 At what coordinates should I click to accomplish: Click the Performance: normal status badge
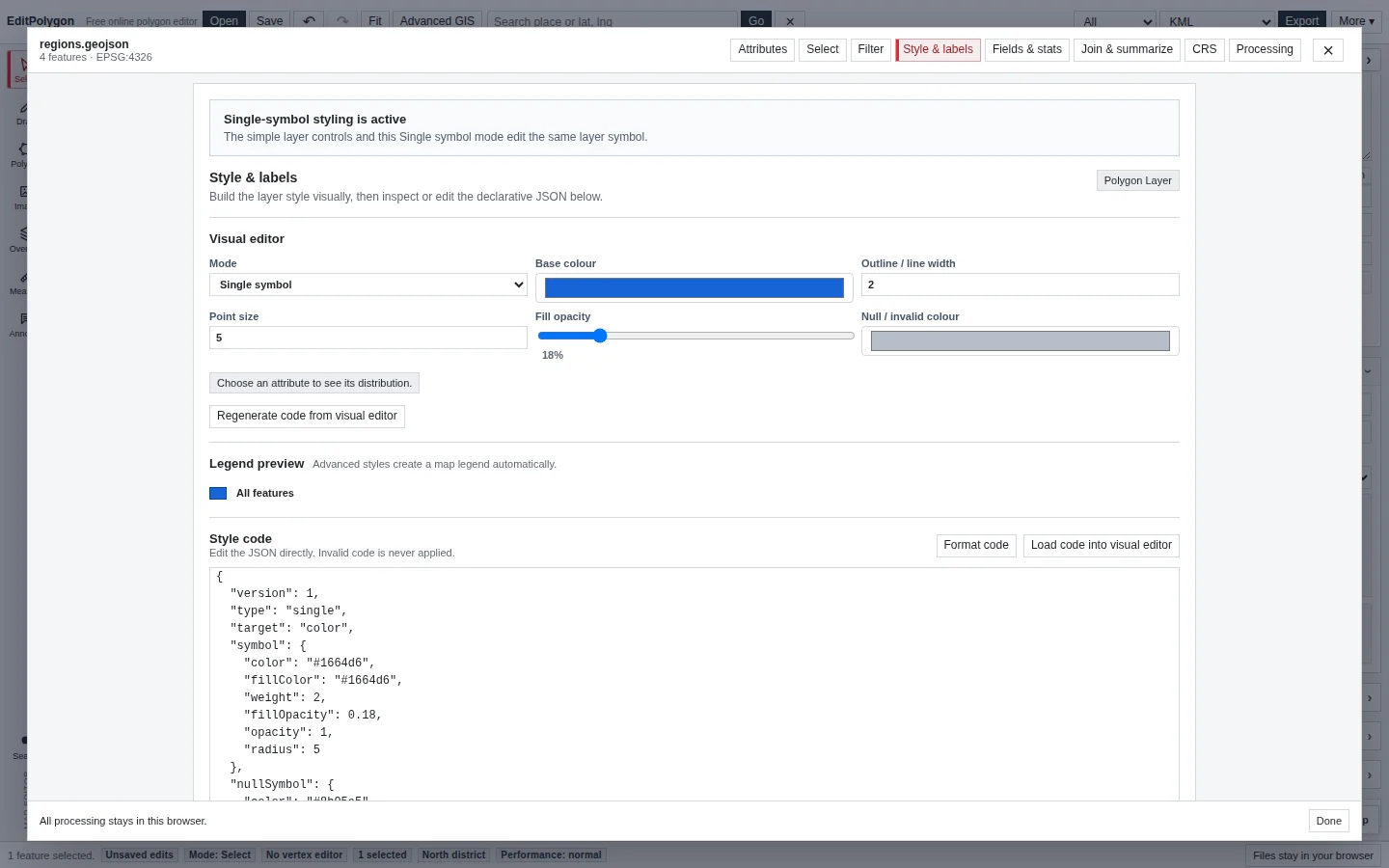[x=552, y=855]
